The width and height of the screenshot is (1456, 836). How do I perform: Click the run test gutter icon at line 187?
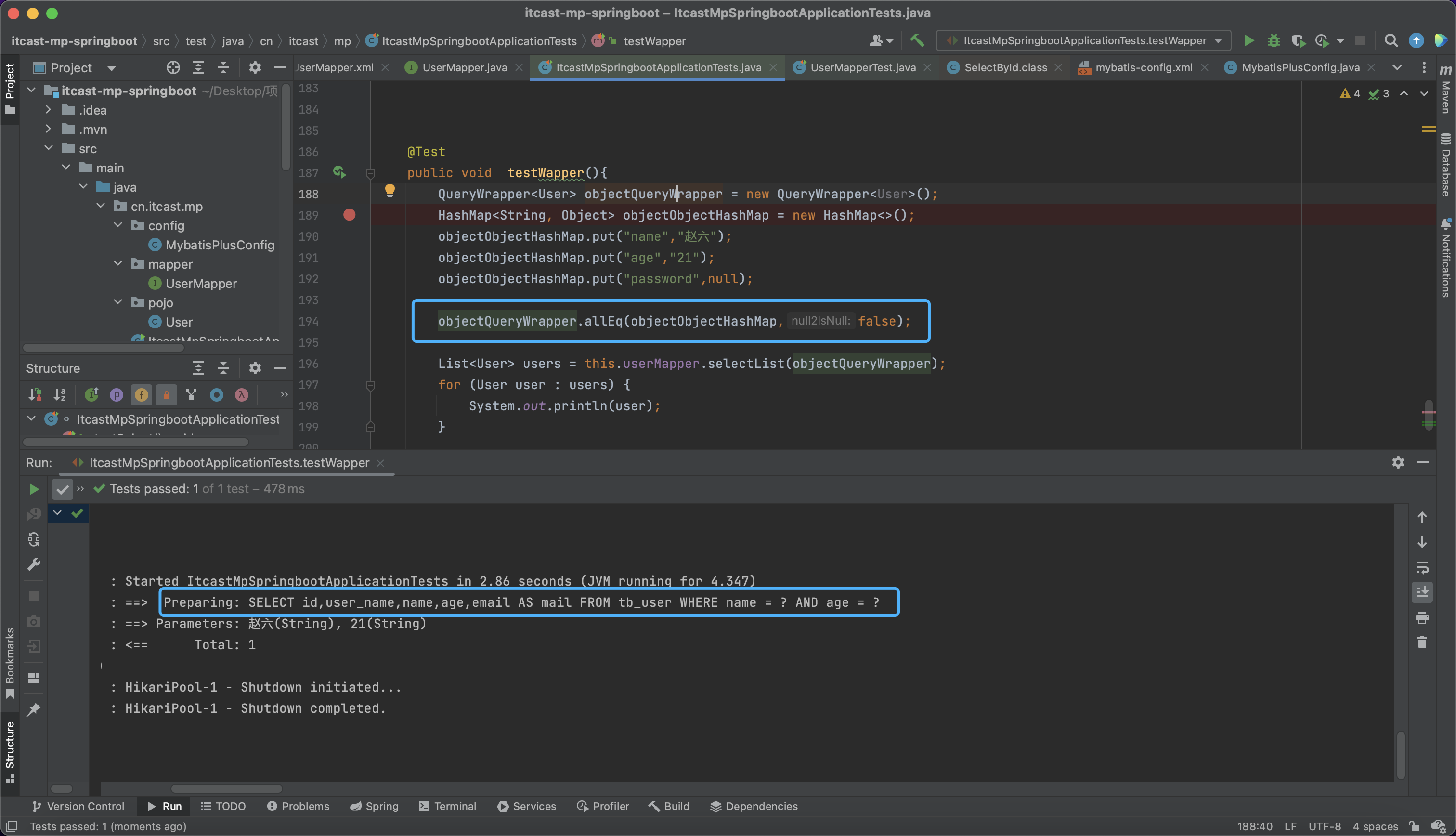339,172
